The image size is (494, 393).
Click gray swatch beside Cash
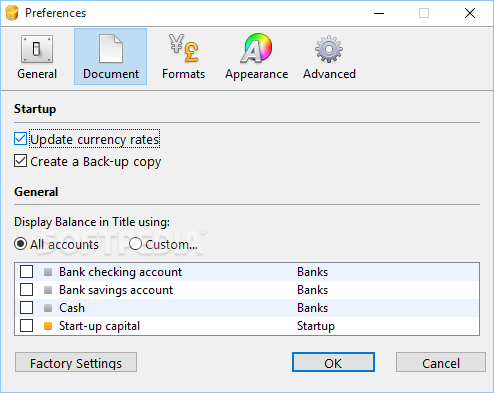pyautogui.click(x=48, y=308)
